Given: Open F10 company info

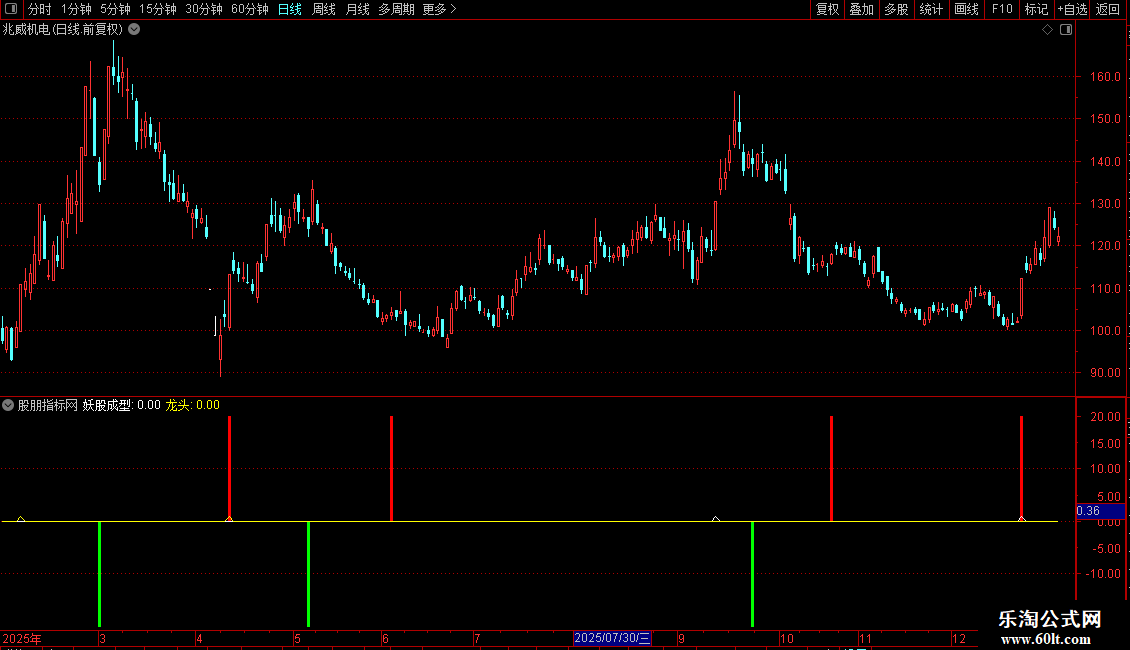Looking at the screenshot, I should tap(1002, 9).
